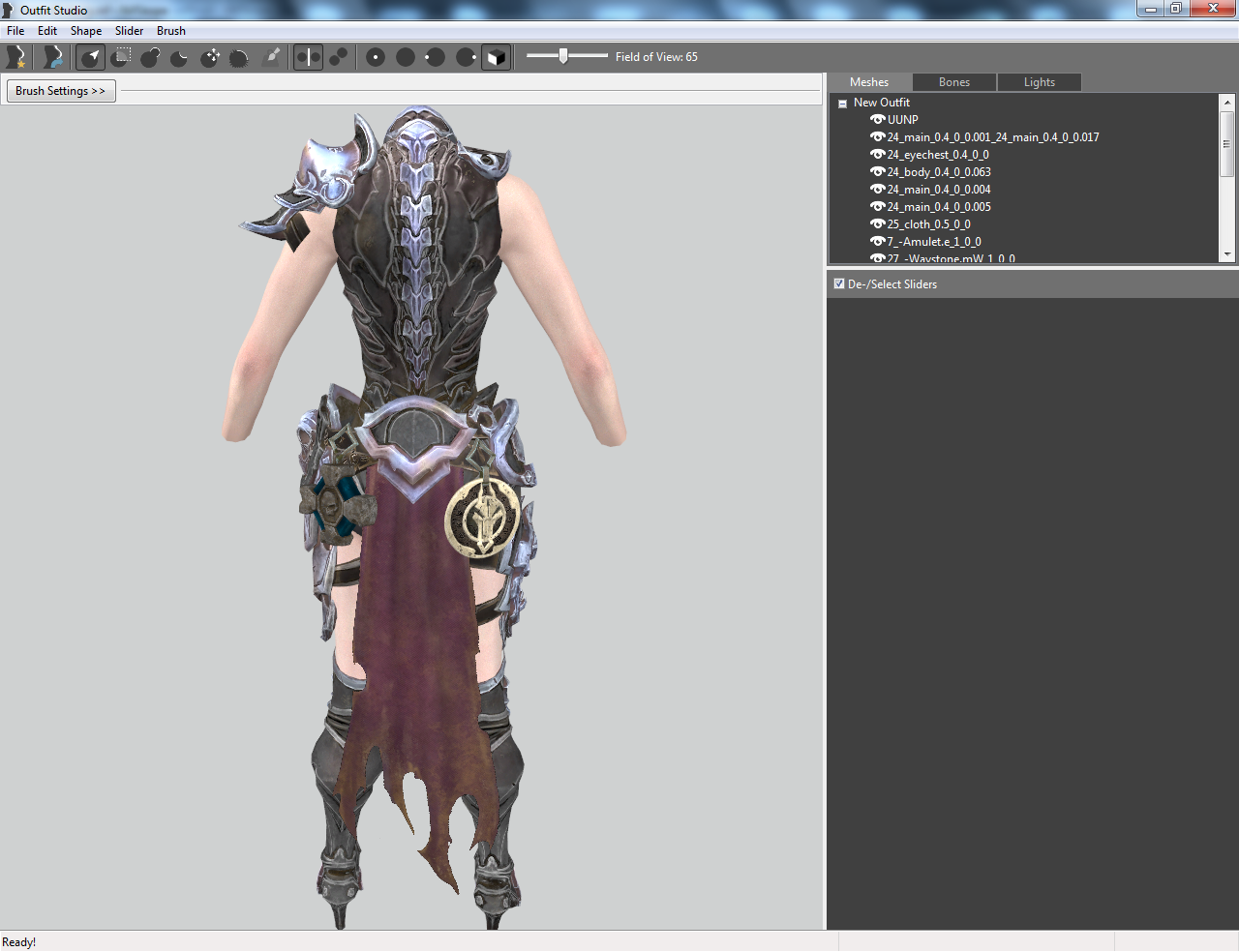Click the Ready! status bar text
Screen dimensions: 1239x952
(x=19, y=942)
